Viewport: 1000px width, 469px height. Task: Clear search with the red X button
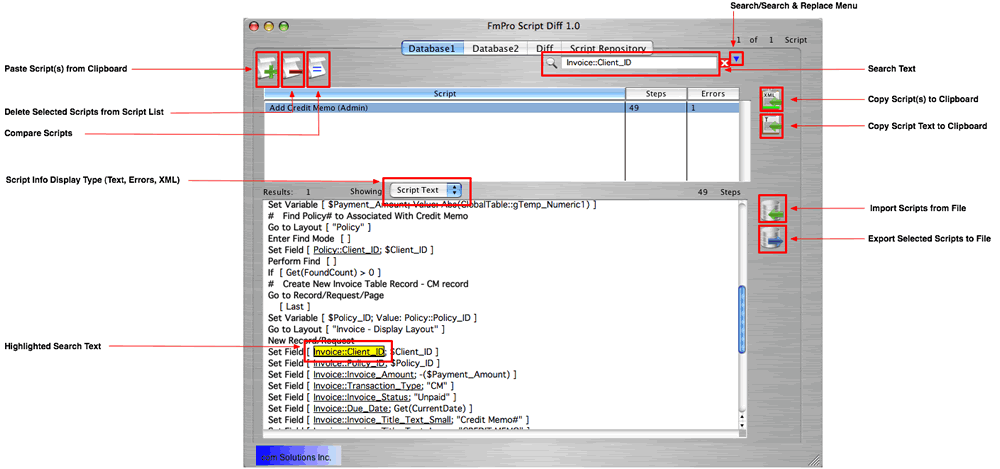click(x=724, y=63)
